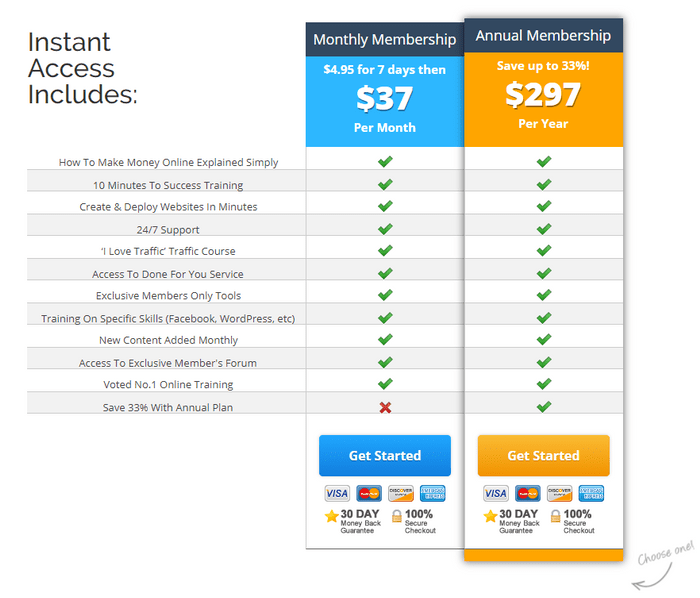Click the gold star by the Monthly 30 Day guarantee

pyautogui.click(x=331, y=516)
